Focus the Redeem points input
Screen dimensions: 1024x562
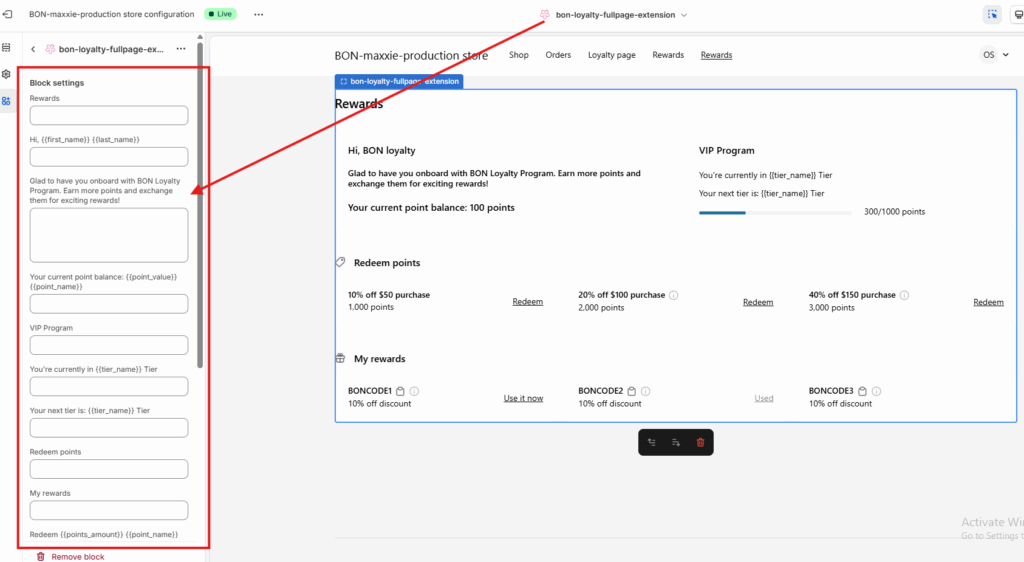109,469
